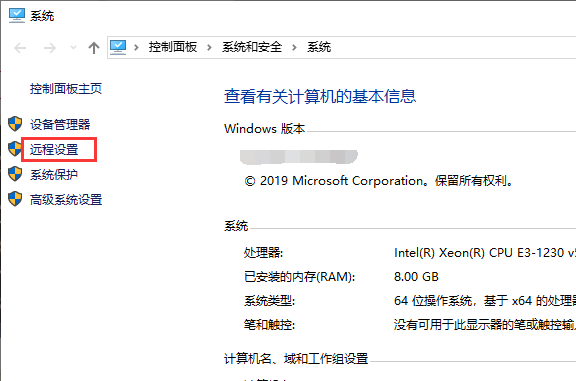Image resolution: width=576 pixels, height=381 pixels.
Task: Select 系统和安全 in the address breadcrumb
Action: 252,47
